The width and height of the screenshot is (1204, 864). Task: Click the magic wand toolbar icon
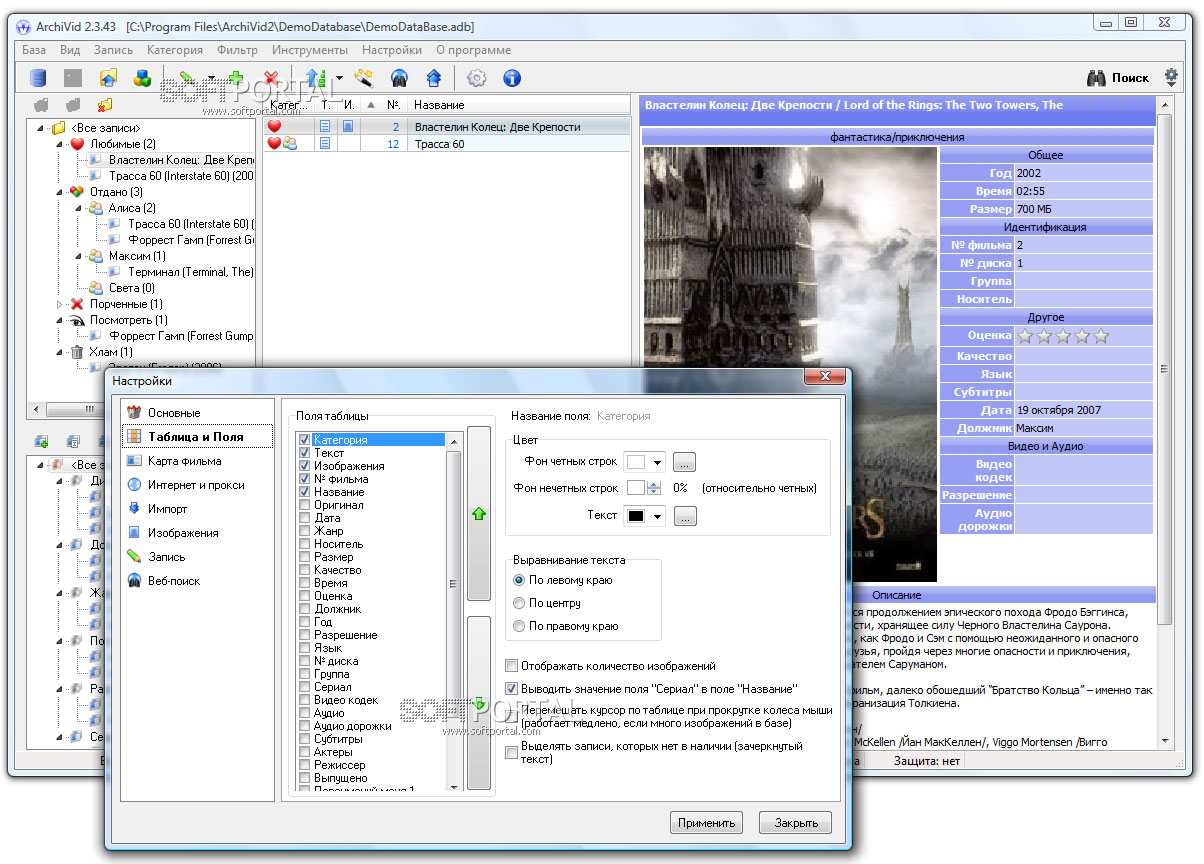[365, 78]
